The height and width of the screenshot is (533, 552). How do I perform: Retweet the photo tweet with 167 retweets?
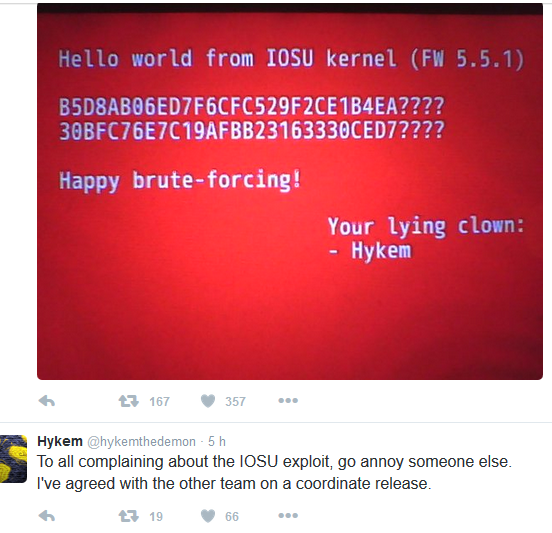tap(128, 401)
